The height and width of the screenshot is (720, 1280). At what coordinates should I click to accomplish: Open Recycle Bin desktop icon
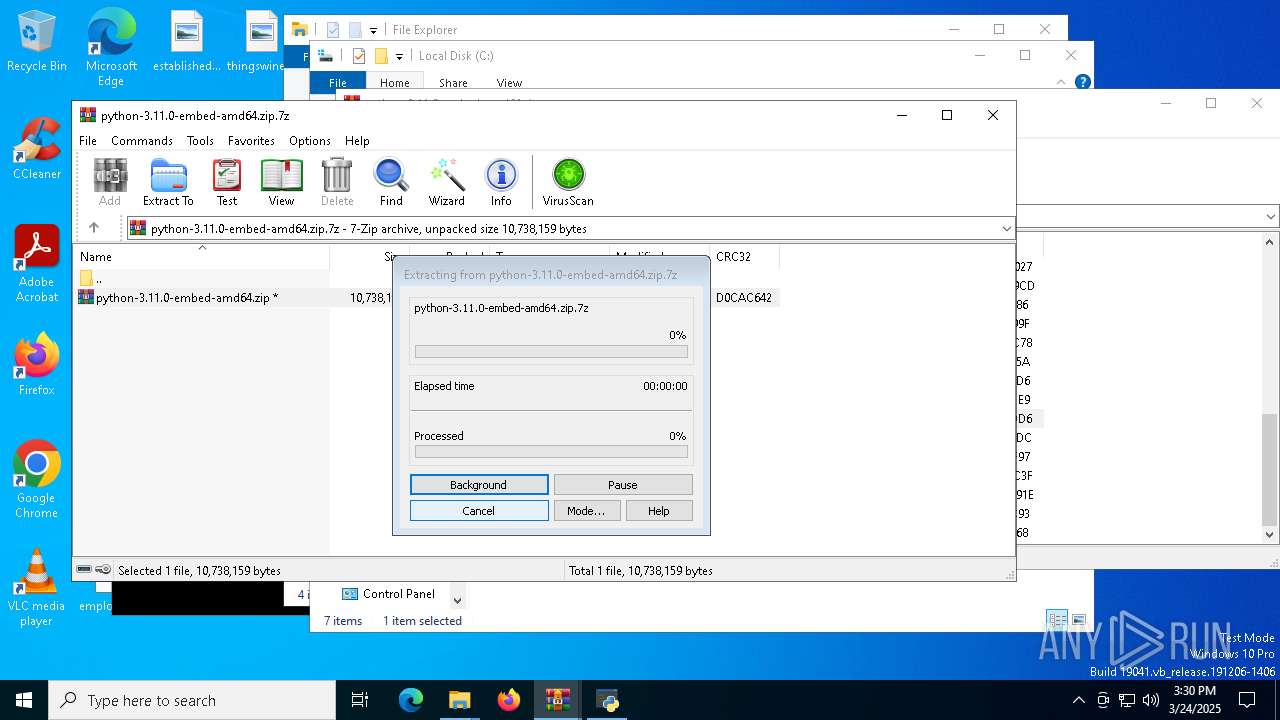(x=37, y=42)
